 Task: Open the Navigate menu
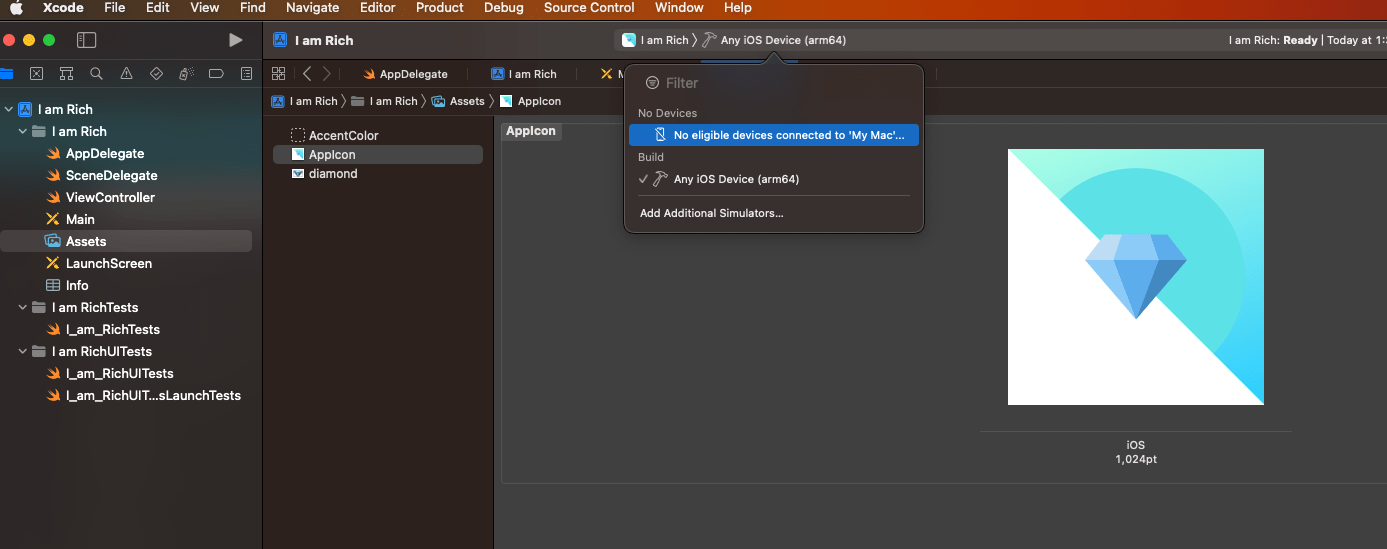[x=313, y=8]
